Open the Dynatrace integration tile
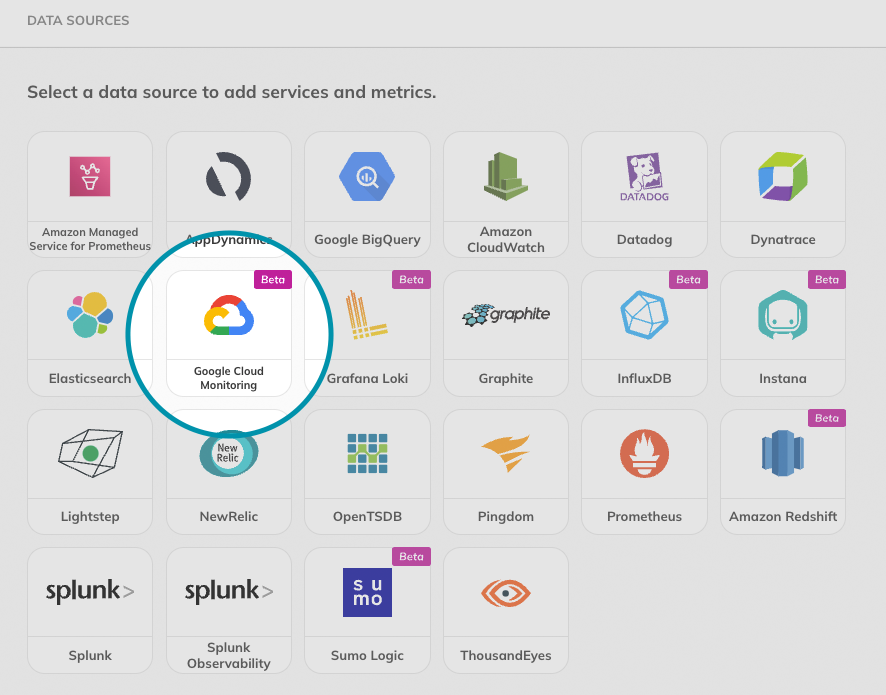 pos(783,193)
